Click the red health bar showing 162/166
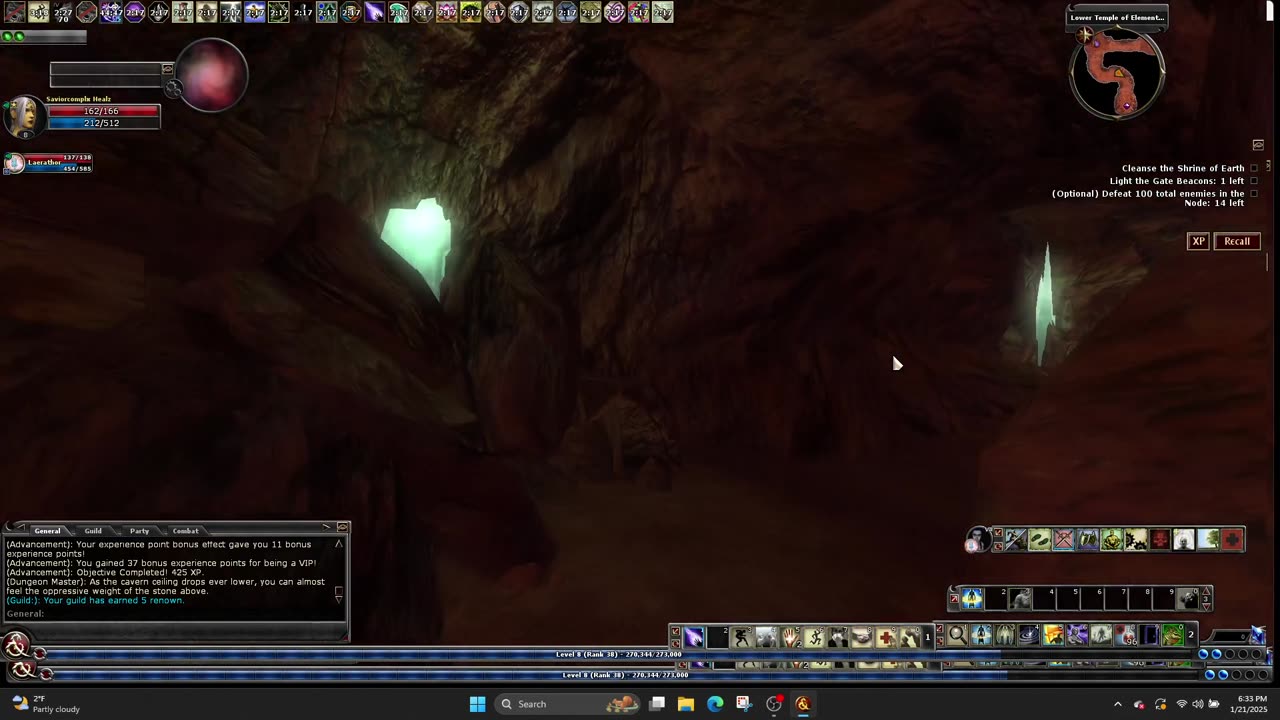The height and width of the screenshot is (720, 1280). (x=103, y=111)
